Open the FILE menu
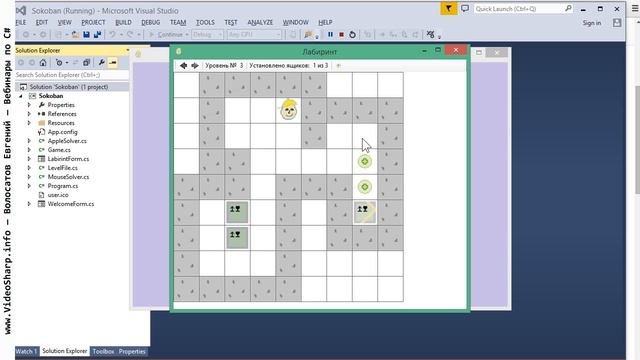Screen dimensions: 640x360 pyautogui.click(x=20, y=22)
